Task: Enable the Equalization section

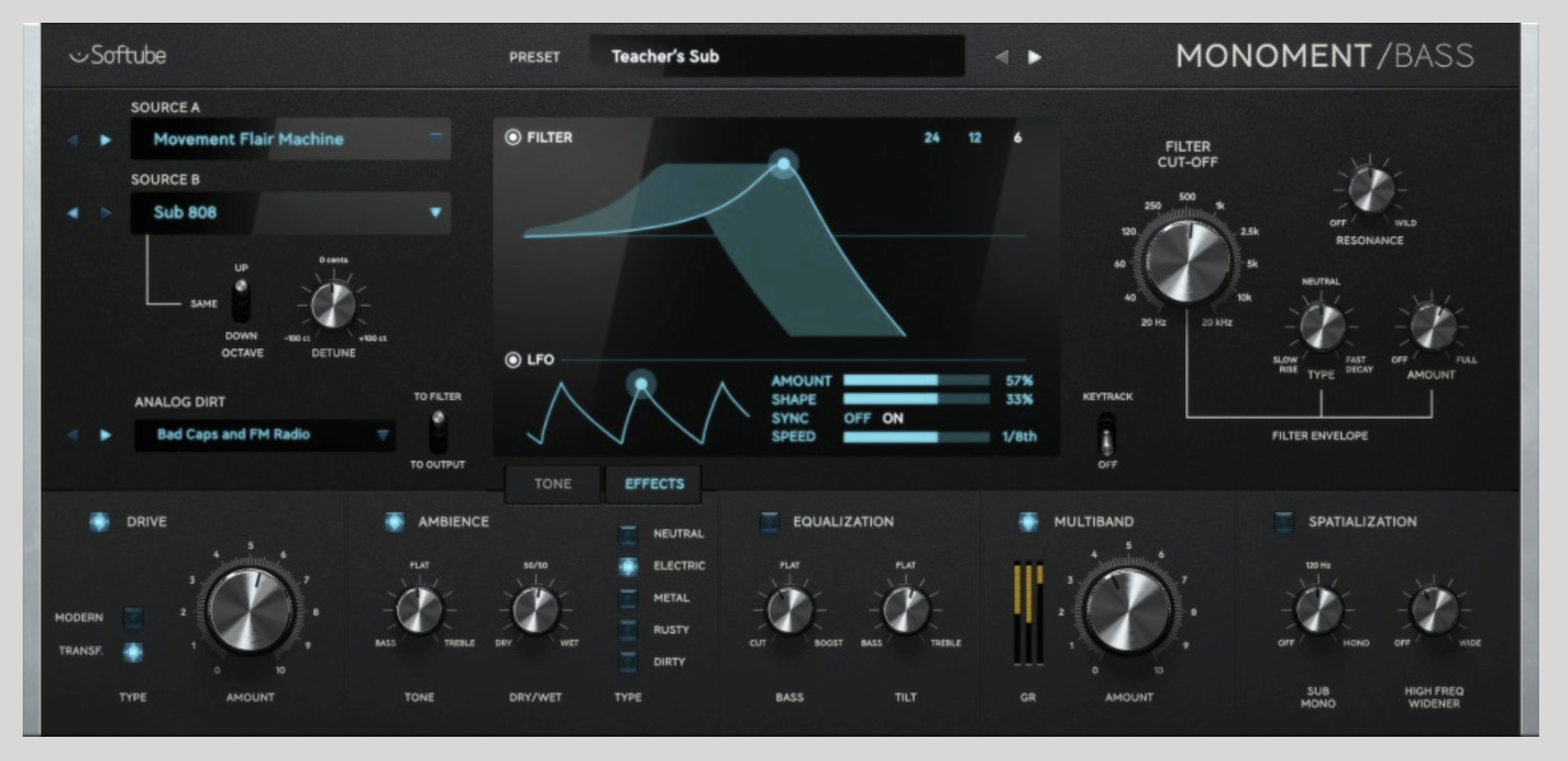Action: click(x=769, y=521)
